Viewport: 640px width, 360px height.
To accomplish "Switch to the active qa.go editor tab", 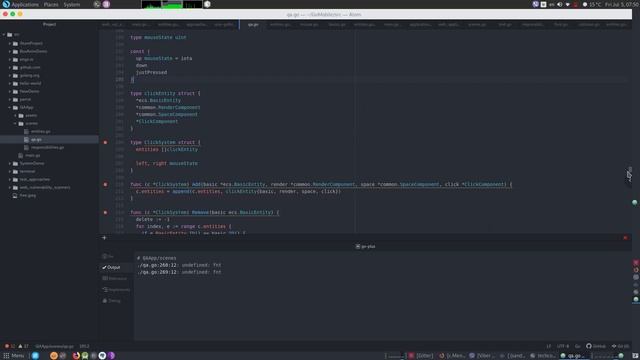I will [253, 24].
